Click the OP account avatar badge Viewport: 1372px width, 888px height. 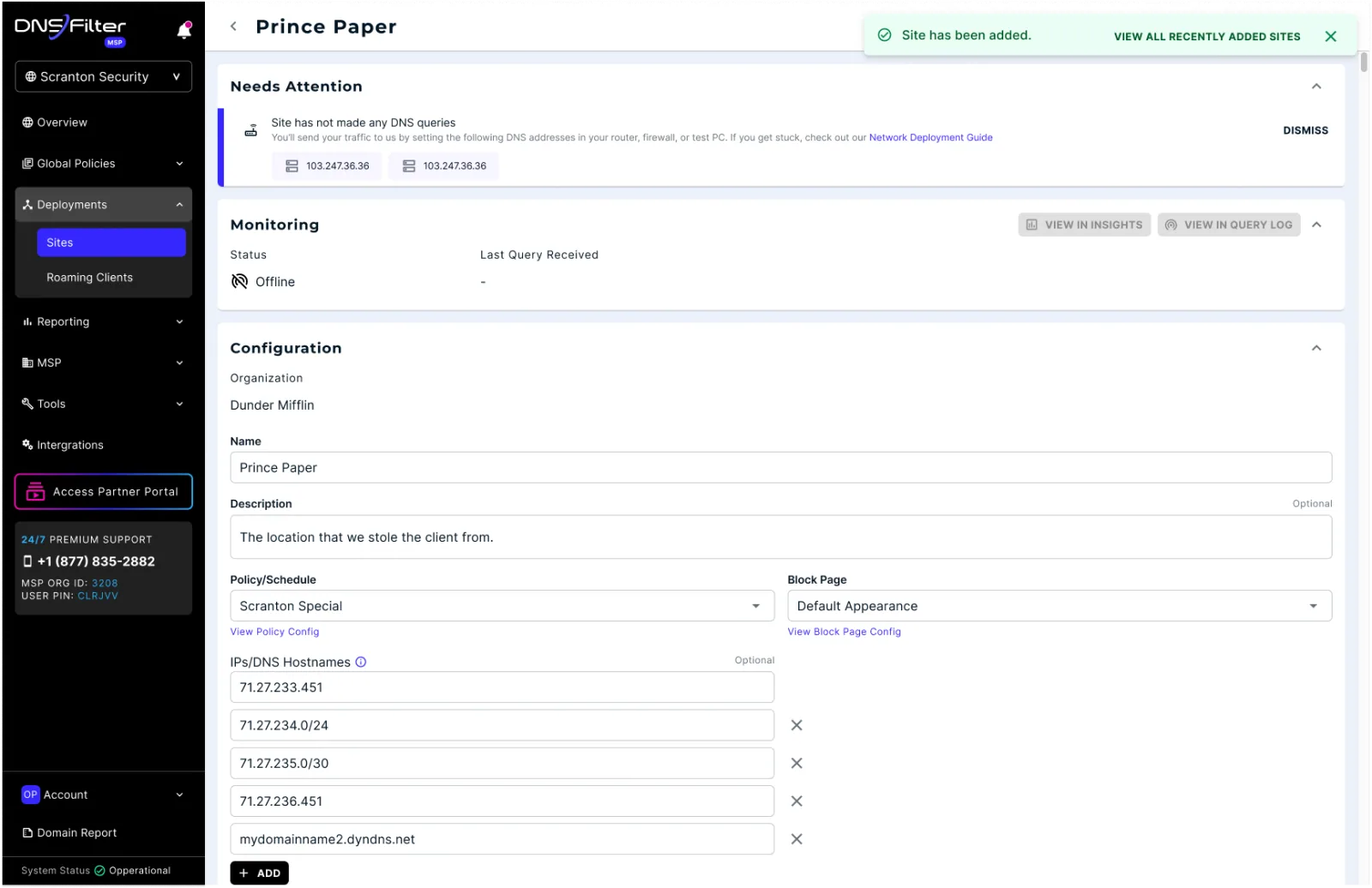pos(30,795)
